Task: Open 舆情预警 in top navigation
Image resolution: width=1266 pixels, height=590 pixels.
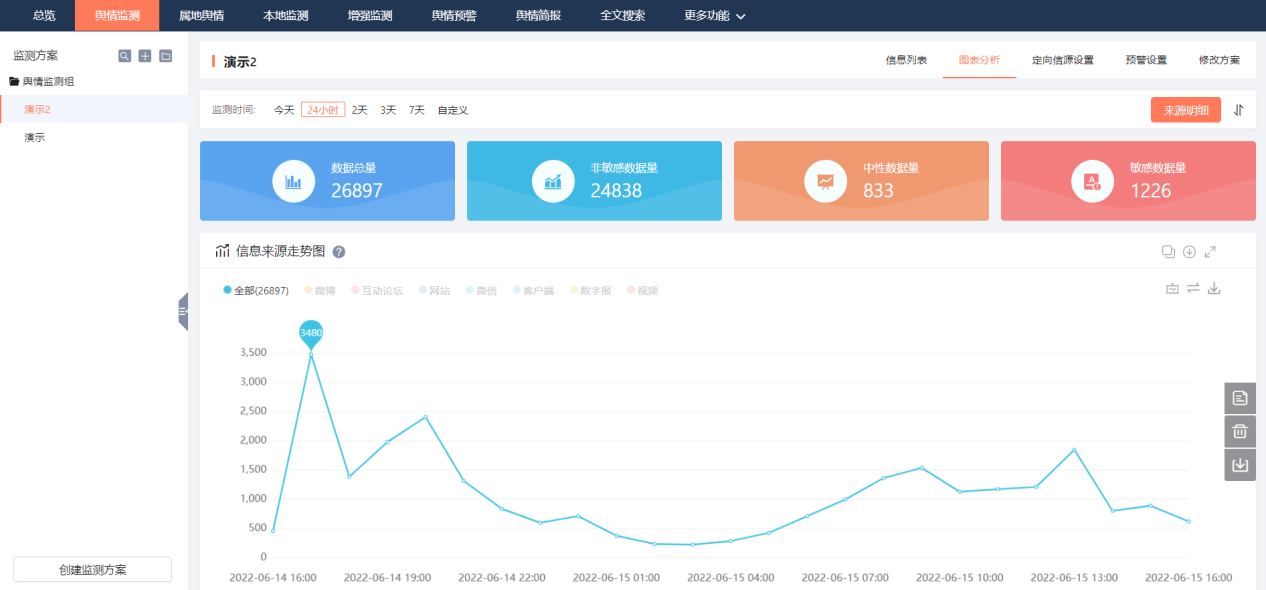Action: 453,16
